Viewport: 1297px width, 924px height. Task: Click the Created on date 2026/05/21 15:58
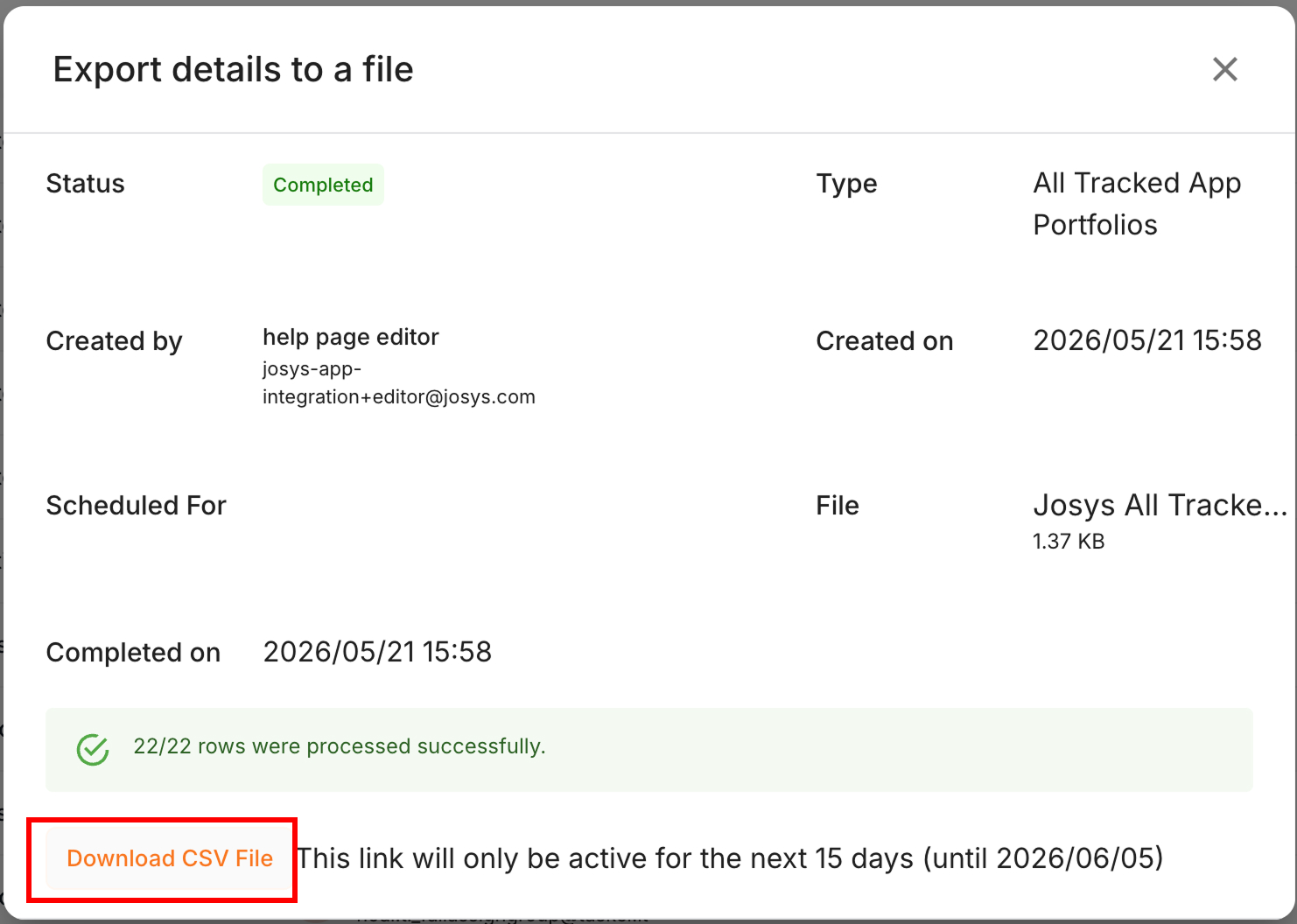(1147, 340)
